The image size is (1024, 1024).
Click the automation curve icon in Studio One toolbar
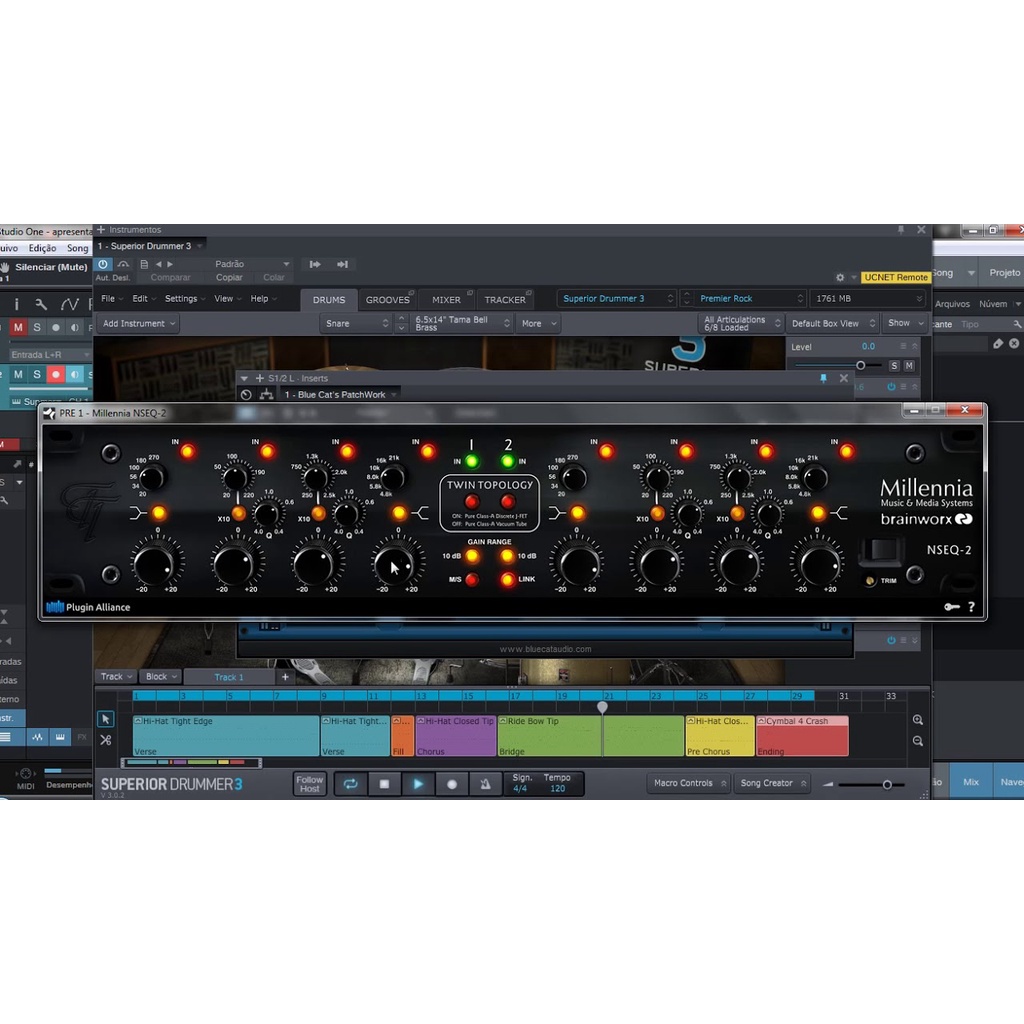pyautogui.click(x=69, y=304)
